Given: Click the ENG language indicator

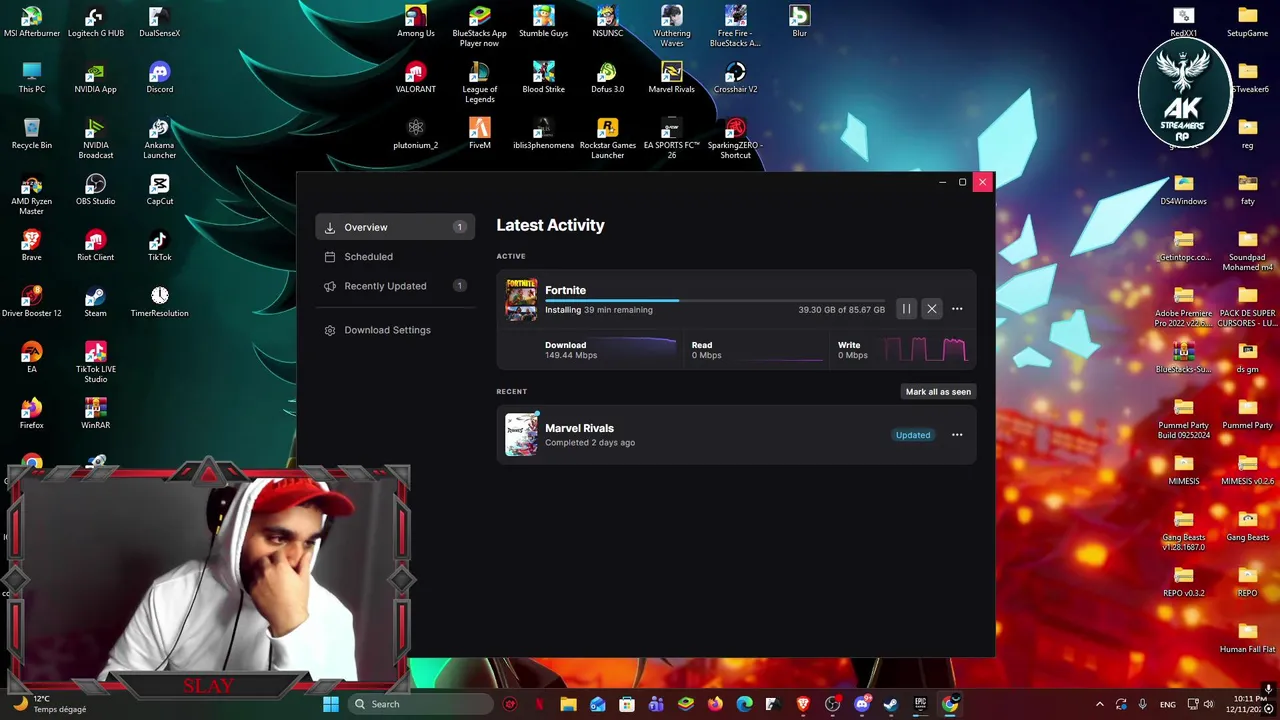Looking at the screenshot, I should click(1167, 705).
